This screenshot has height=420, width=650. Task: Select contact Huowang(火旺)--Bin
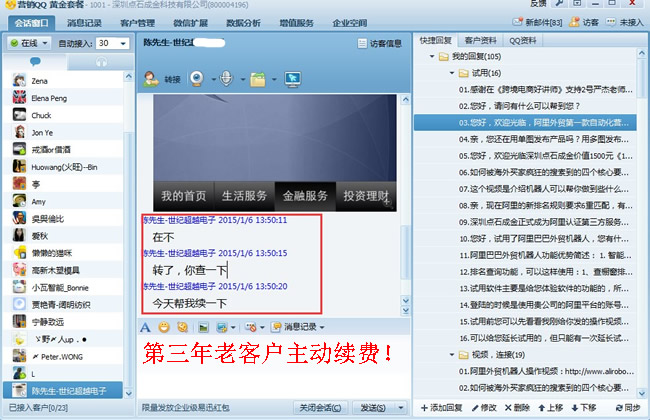63,167
